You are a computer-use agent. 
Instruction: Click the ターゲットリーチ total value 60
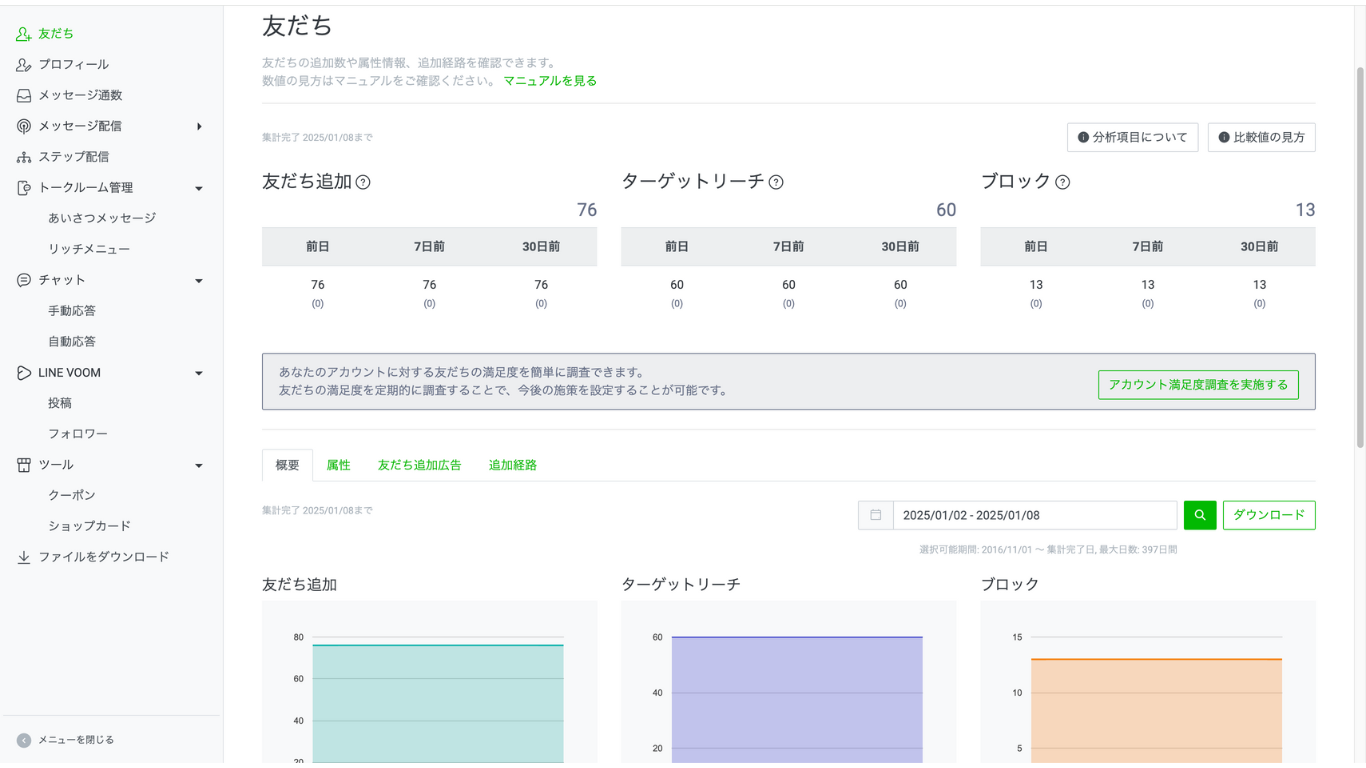tap(946, 210)
